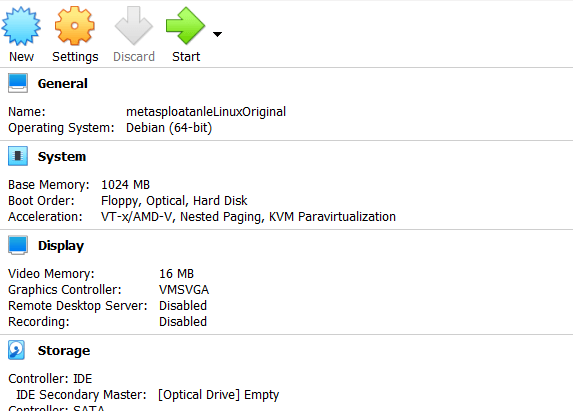The height and width of the screenshot is (411, 573).
Task: Click the VMSVGA graphics controller value
Action: pyautogui.click(x=184, y=290)
